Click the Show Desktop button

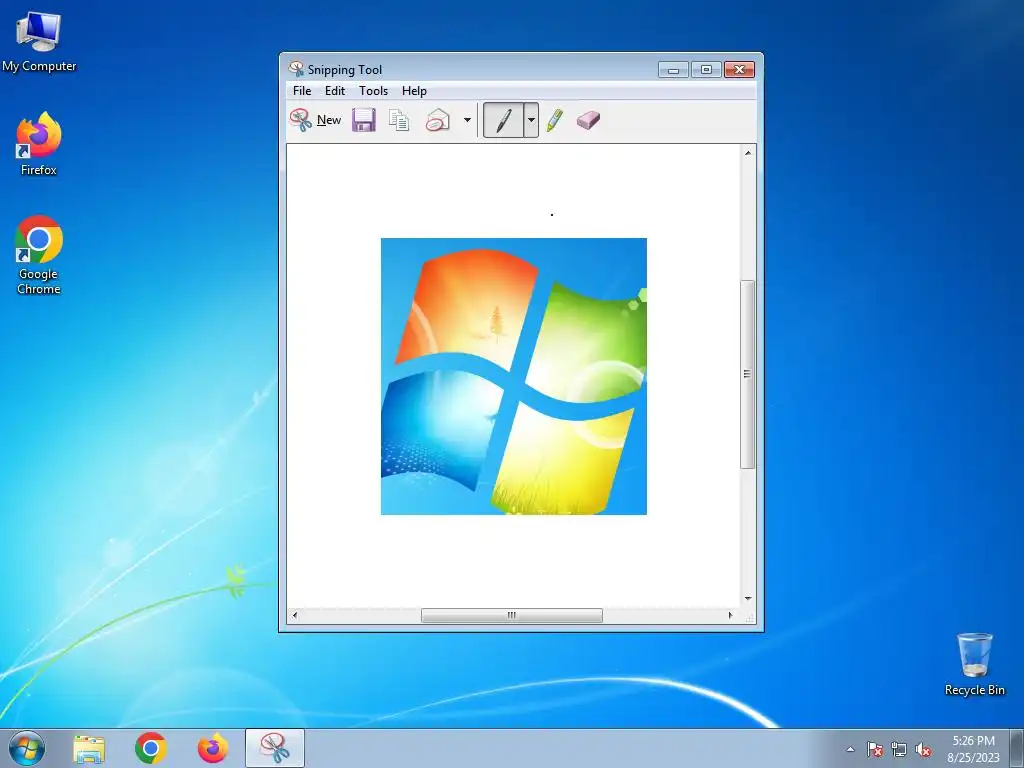point(1017,748)
